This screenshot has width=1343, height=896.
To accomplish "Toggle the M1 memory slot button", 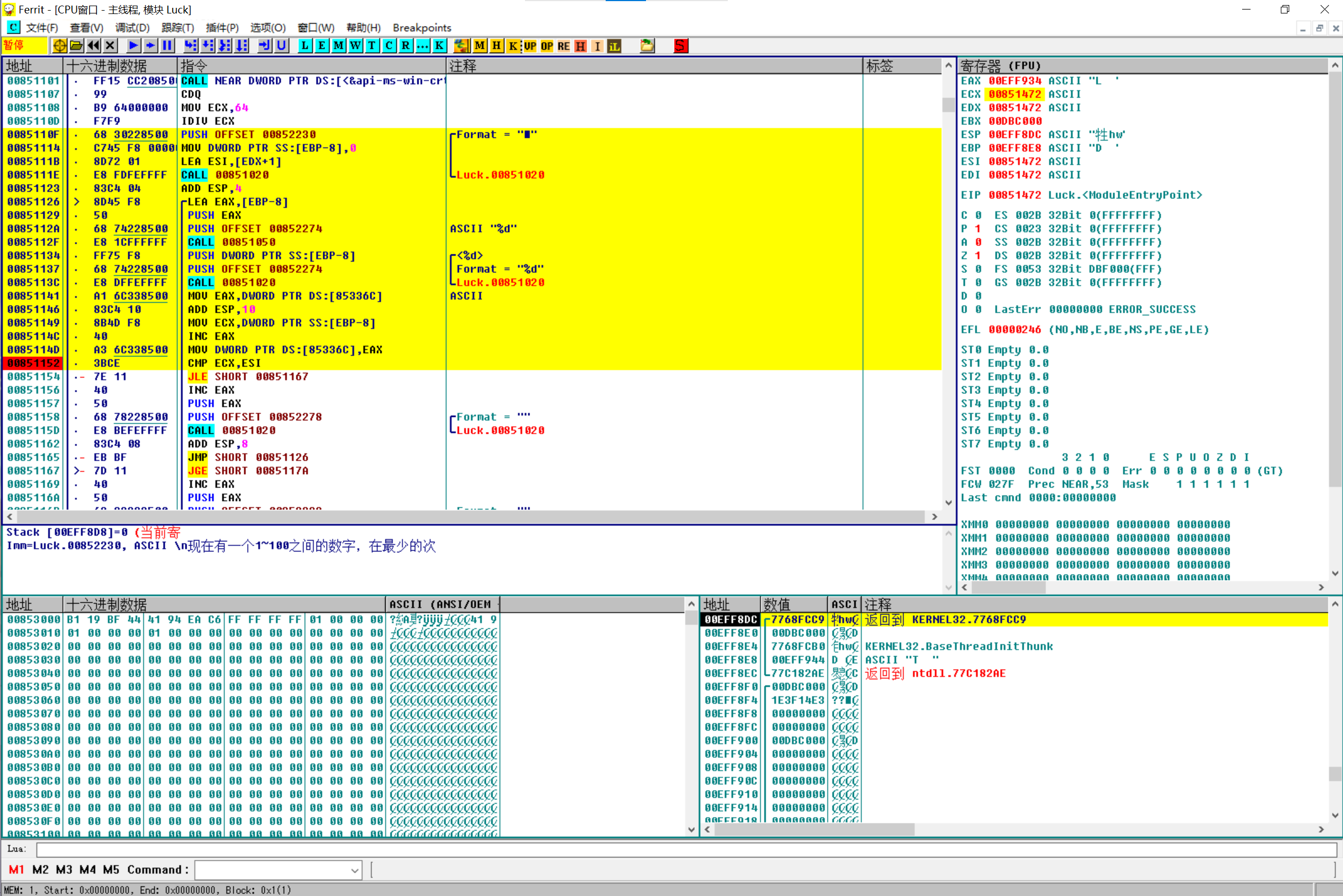I will tap(16, 869).
